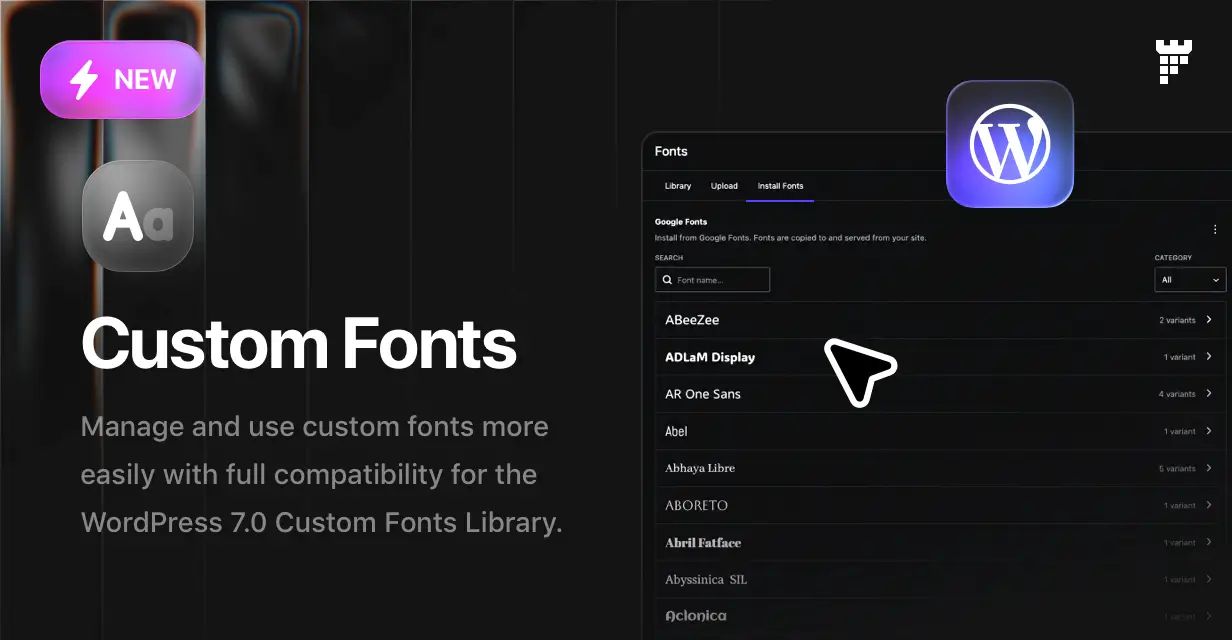Open the Google Fonts three-dot options menu

(x=1215, y=229)
